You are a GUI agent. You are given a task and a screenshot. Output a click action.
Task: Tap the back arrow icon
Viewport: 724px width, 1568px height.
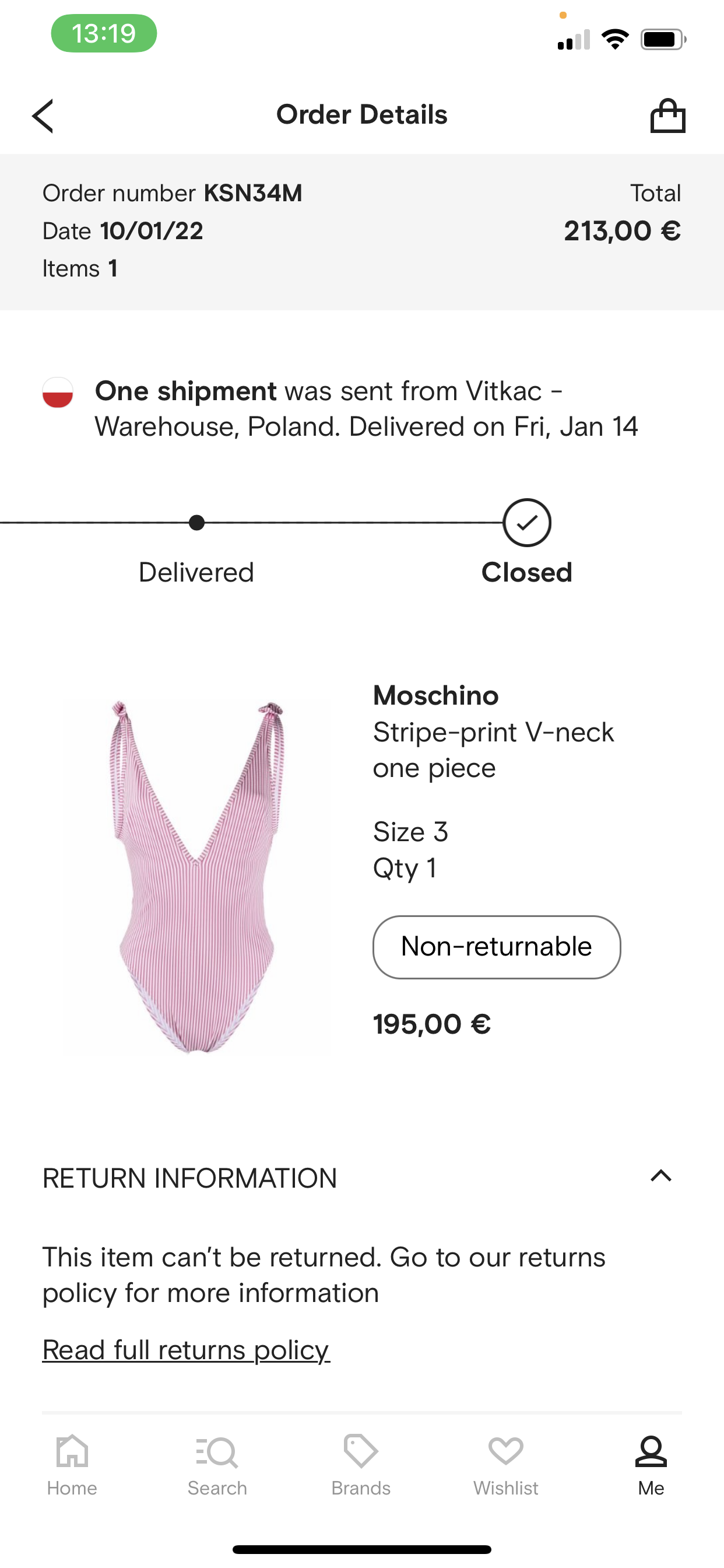pos(43,116)
